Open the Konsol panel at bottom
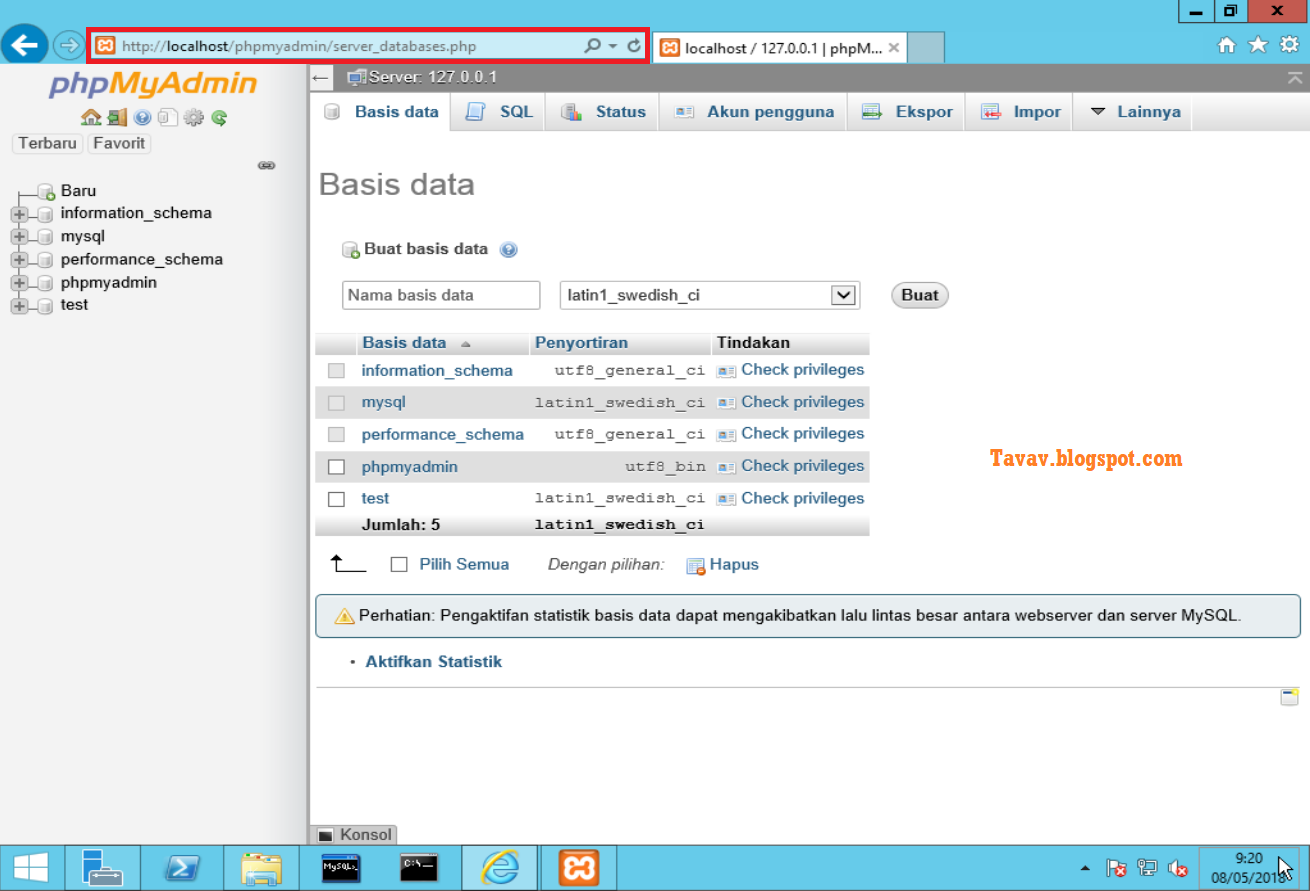Image resolution: width=1310 pixels, height=891 pixels. tap(355, 834)
